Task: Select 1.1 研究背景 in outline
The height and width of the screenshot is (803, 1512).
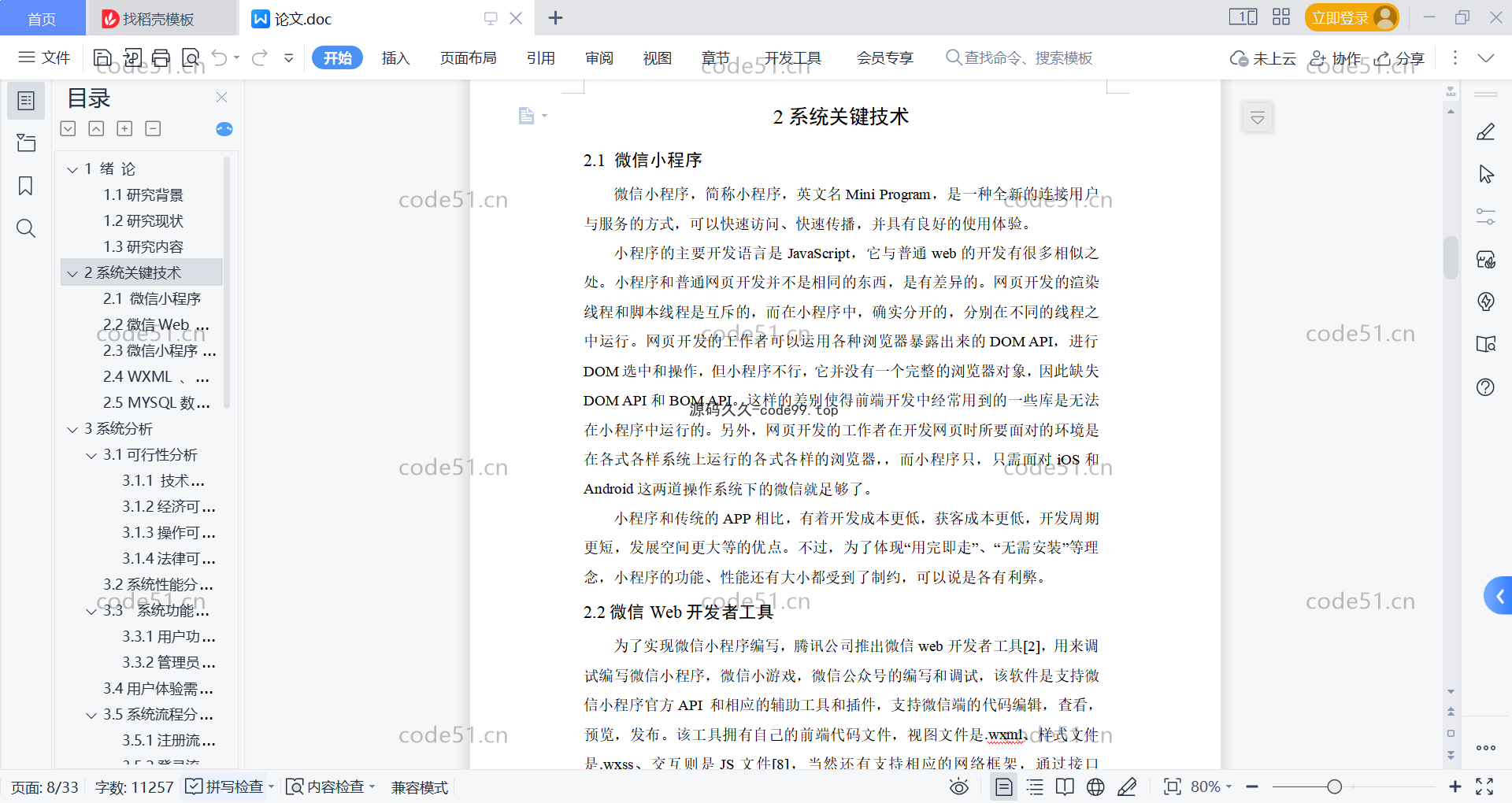Action: (x=143, y=194)
